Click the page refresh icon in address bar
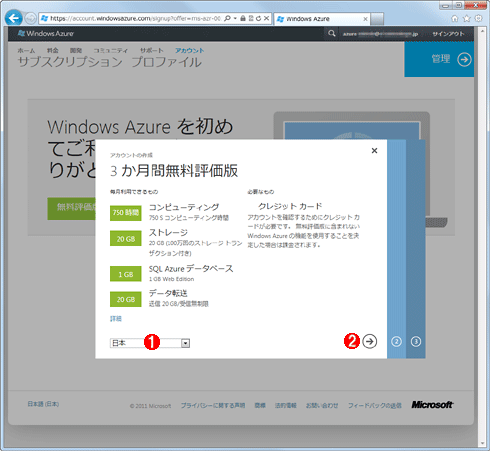This screenshot has width=490, height=451. click(x=258, y=18)
